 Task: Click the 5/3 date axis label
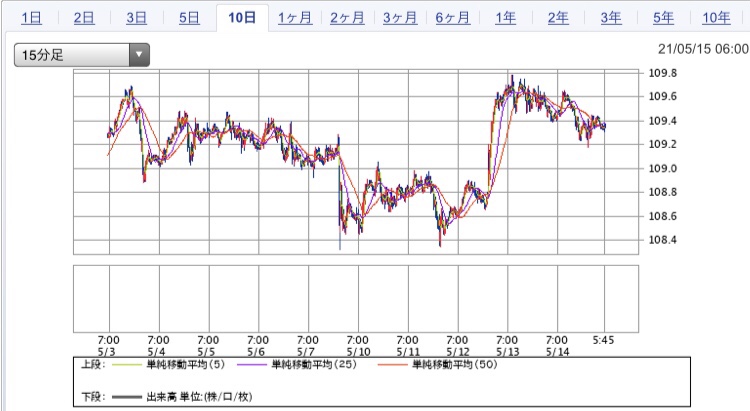tap(107, 352)
